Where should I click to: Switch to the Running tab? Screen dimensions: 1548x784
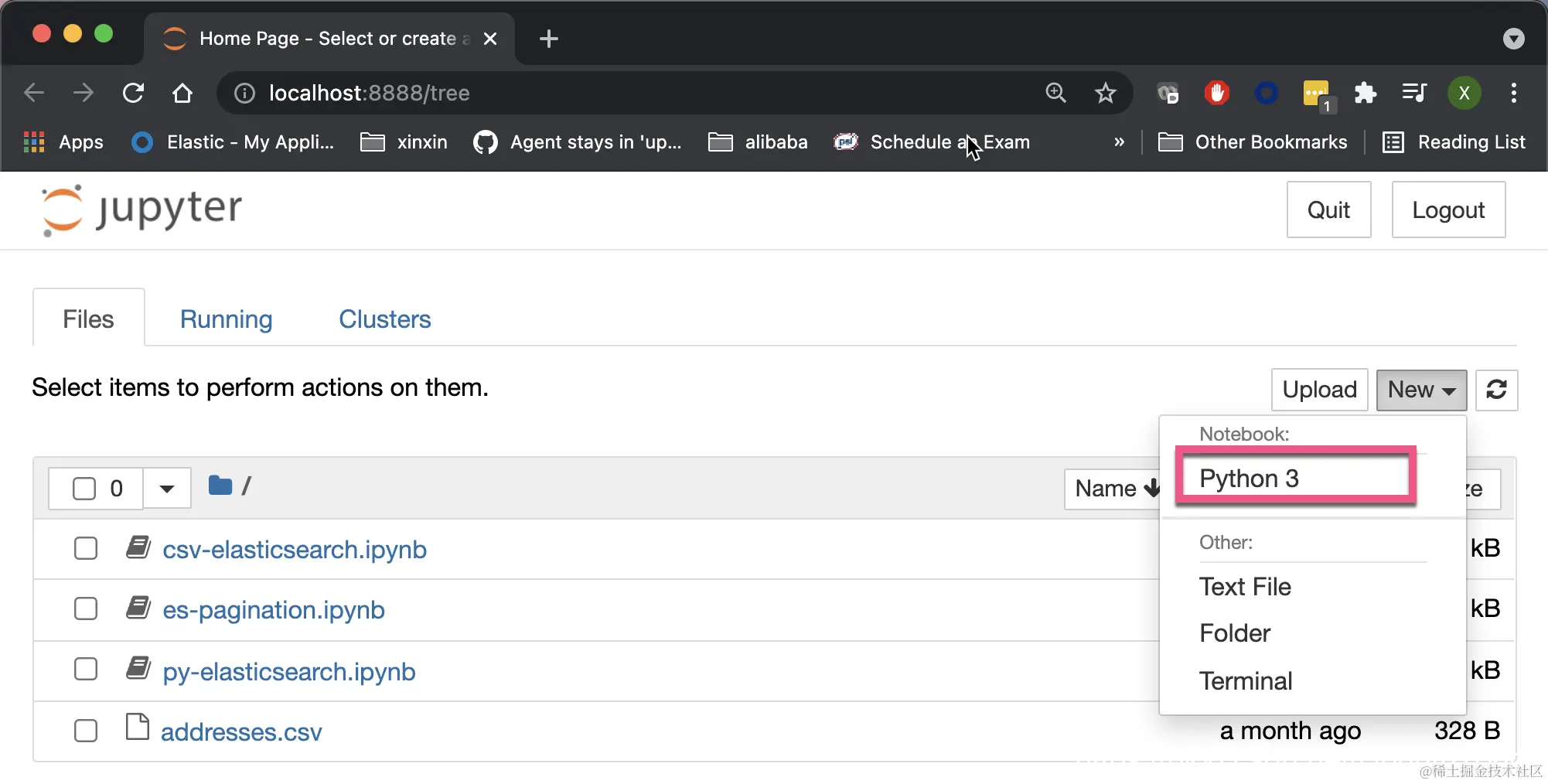coord(226,319)
